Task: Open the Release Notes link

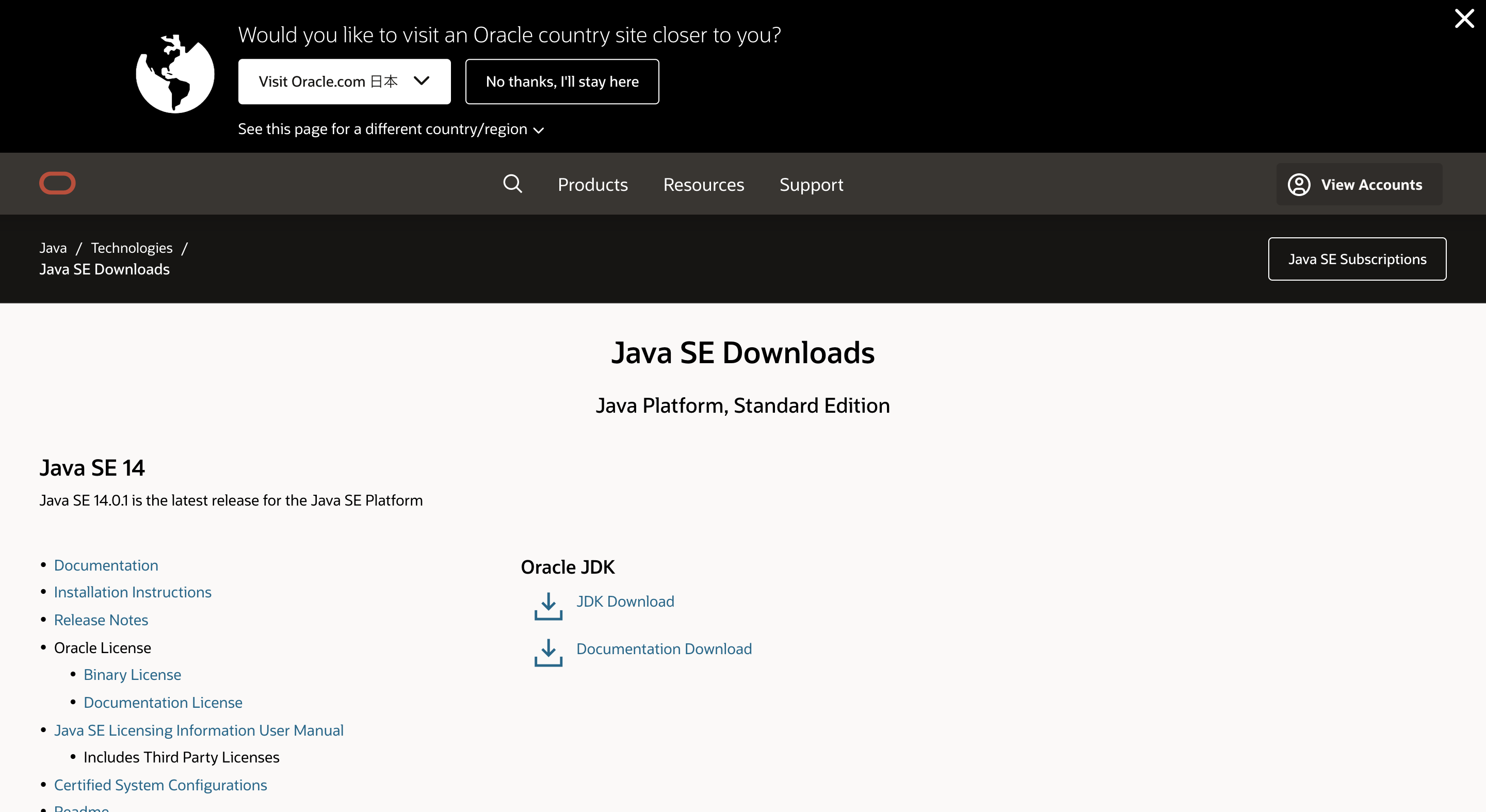Action: [101, 620]
